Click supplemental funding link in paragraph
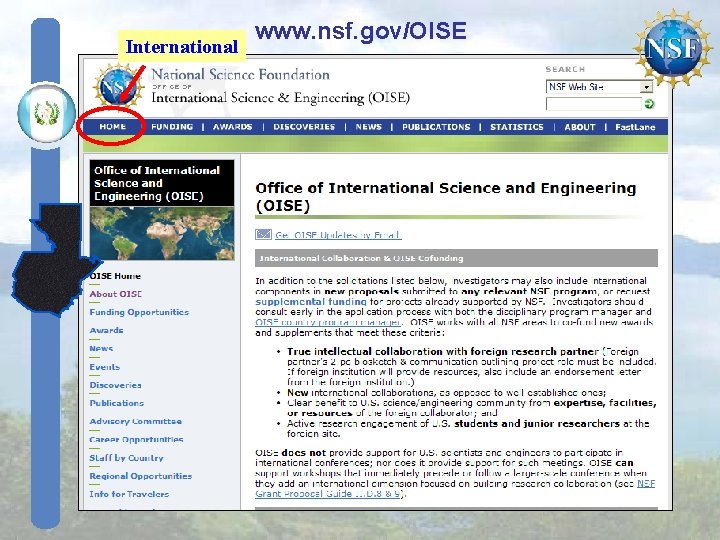The width and height of the screenshot is (720, 540). pyautogui.click(x=311, y=302)
